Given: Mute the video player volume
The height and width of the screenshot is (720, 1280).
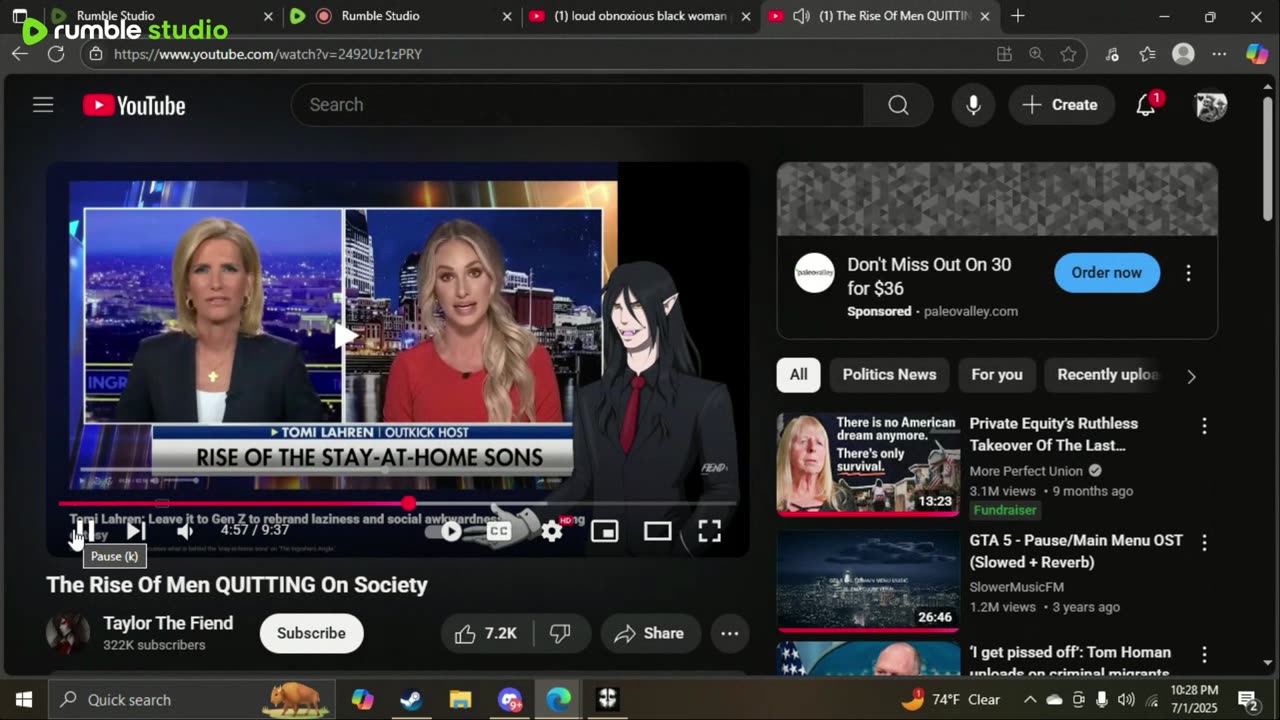Looking at the screenshot, I should point(186,531).
